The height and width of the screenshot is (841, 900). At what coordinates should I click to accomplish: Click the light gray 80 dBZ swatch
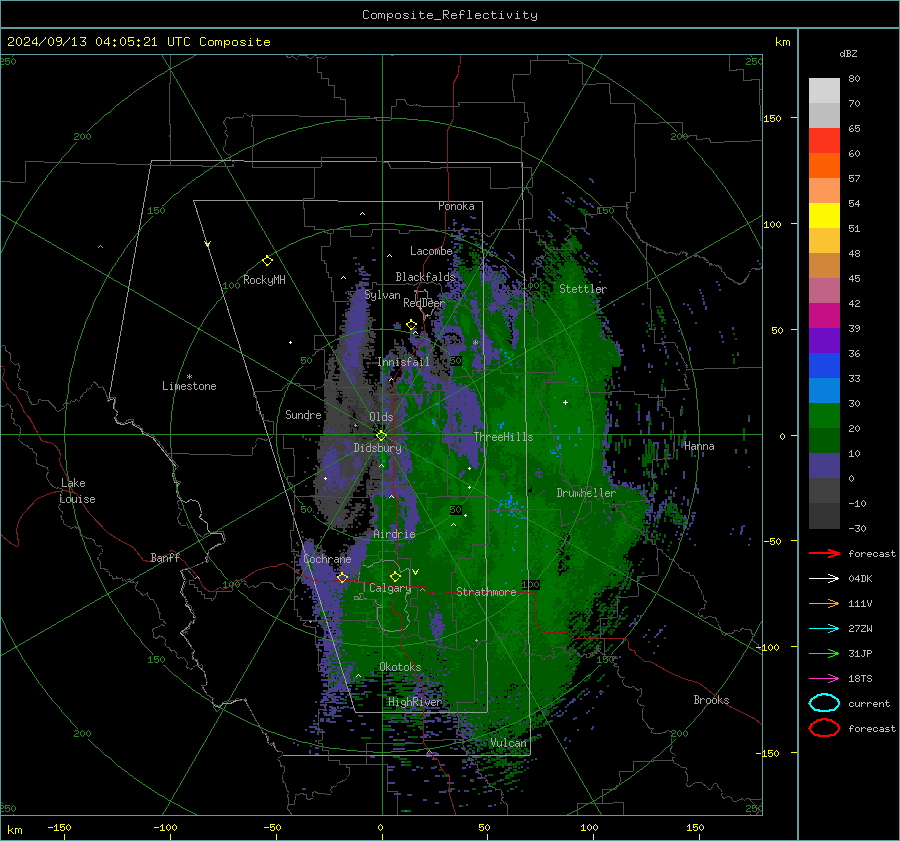824,90
